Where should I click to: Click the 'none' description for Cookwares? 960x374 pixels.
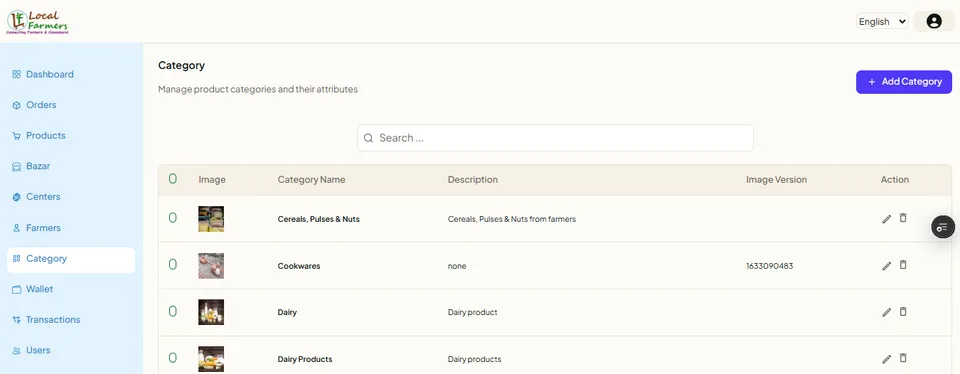pos(457,266)
